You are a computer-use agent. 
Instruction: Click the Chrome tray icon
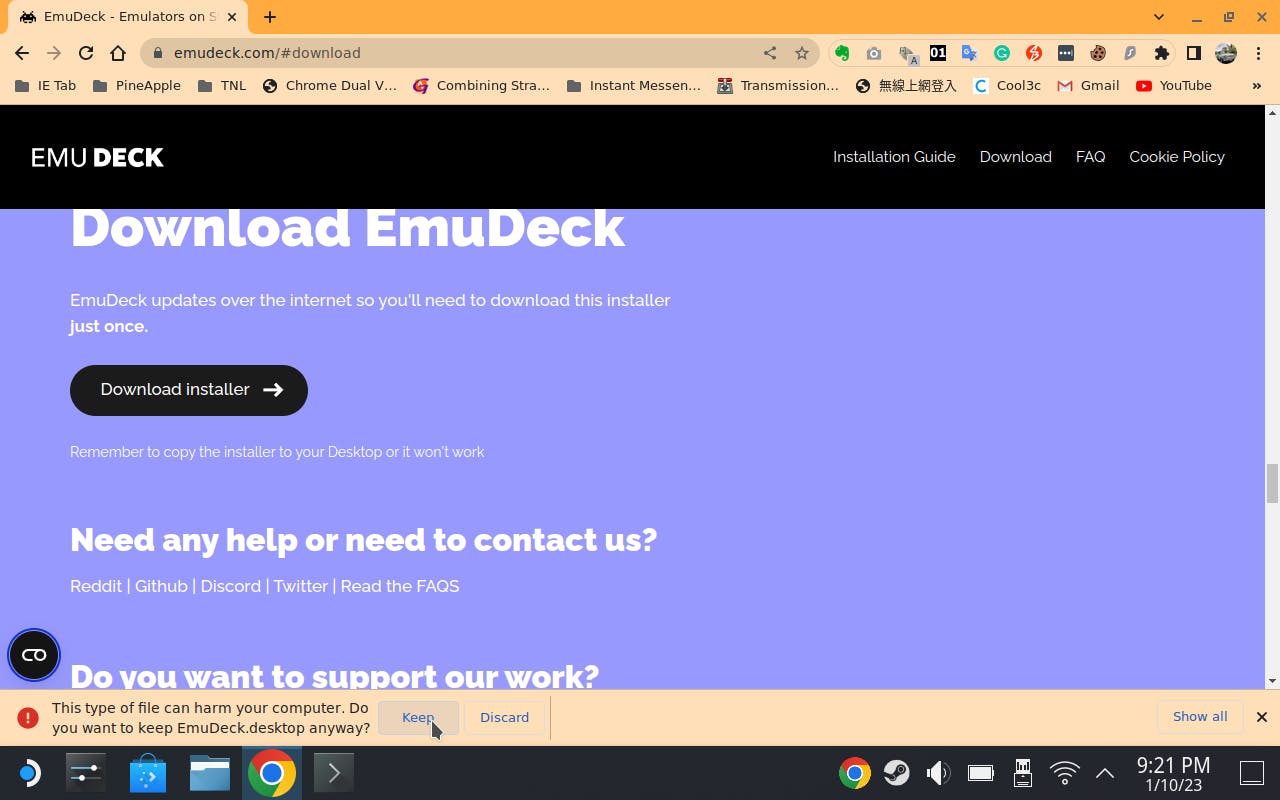(854, 773)
